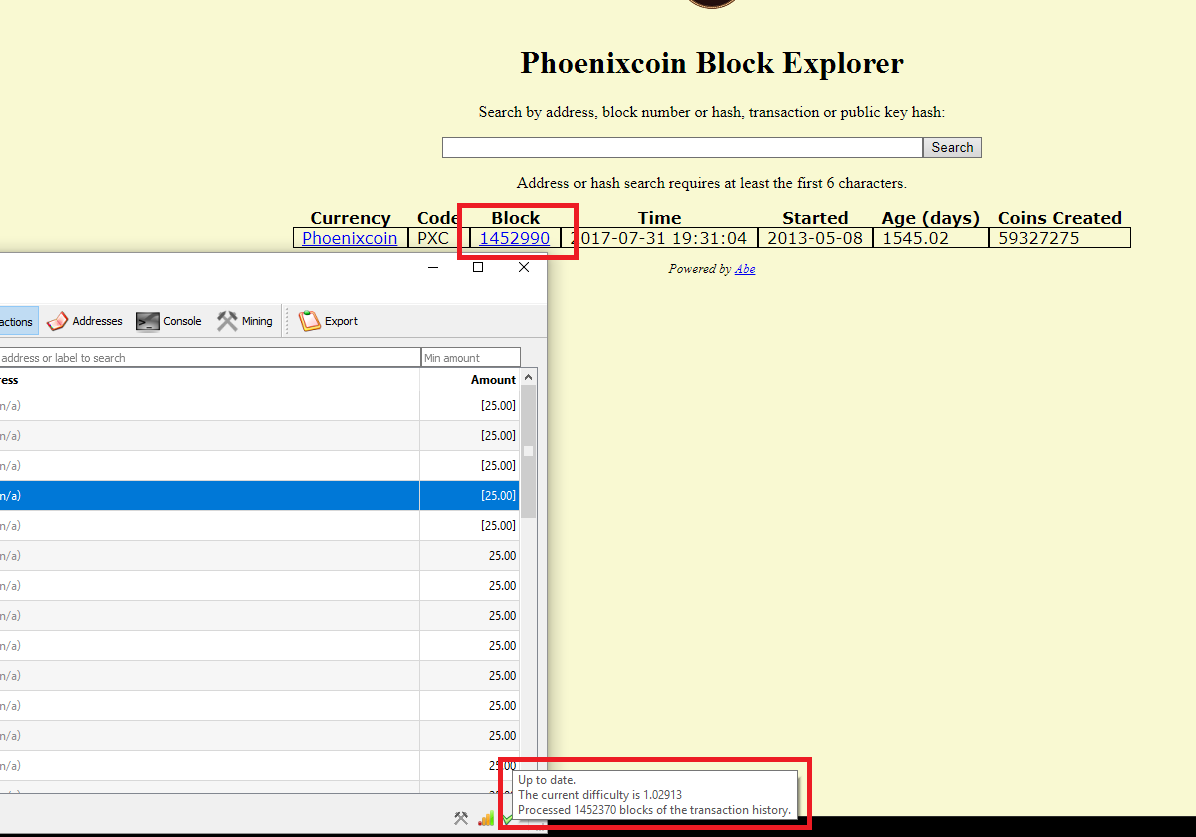Click the 'current difficulty is 1.02913' tooltip line
This screenshot has height=837, width=1196.
[600, 795]
